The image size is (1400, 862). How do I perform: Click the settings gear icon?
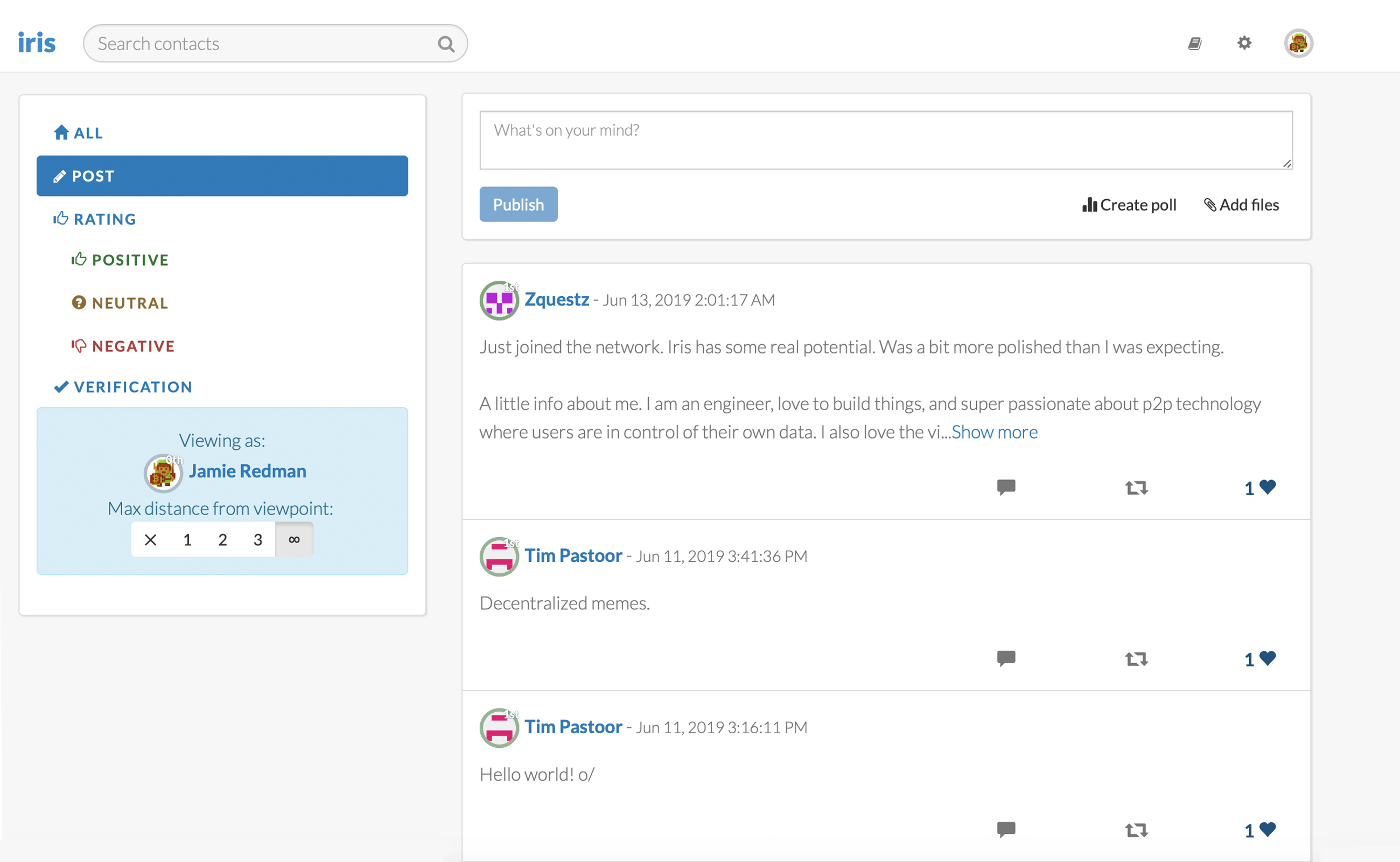tap(1244, 43)
